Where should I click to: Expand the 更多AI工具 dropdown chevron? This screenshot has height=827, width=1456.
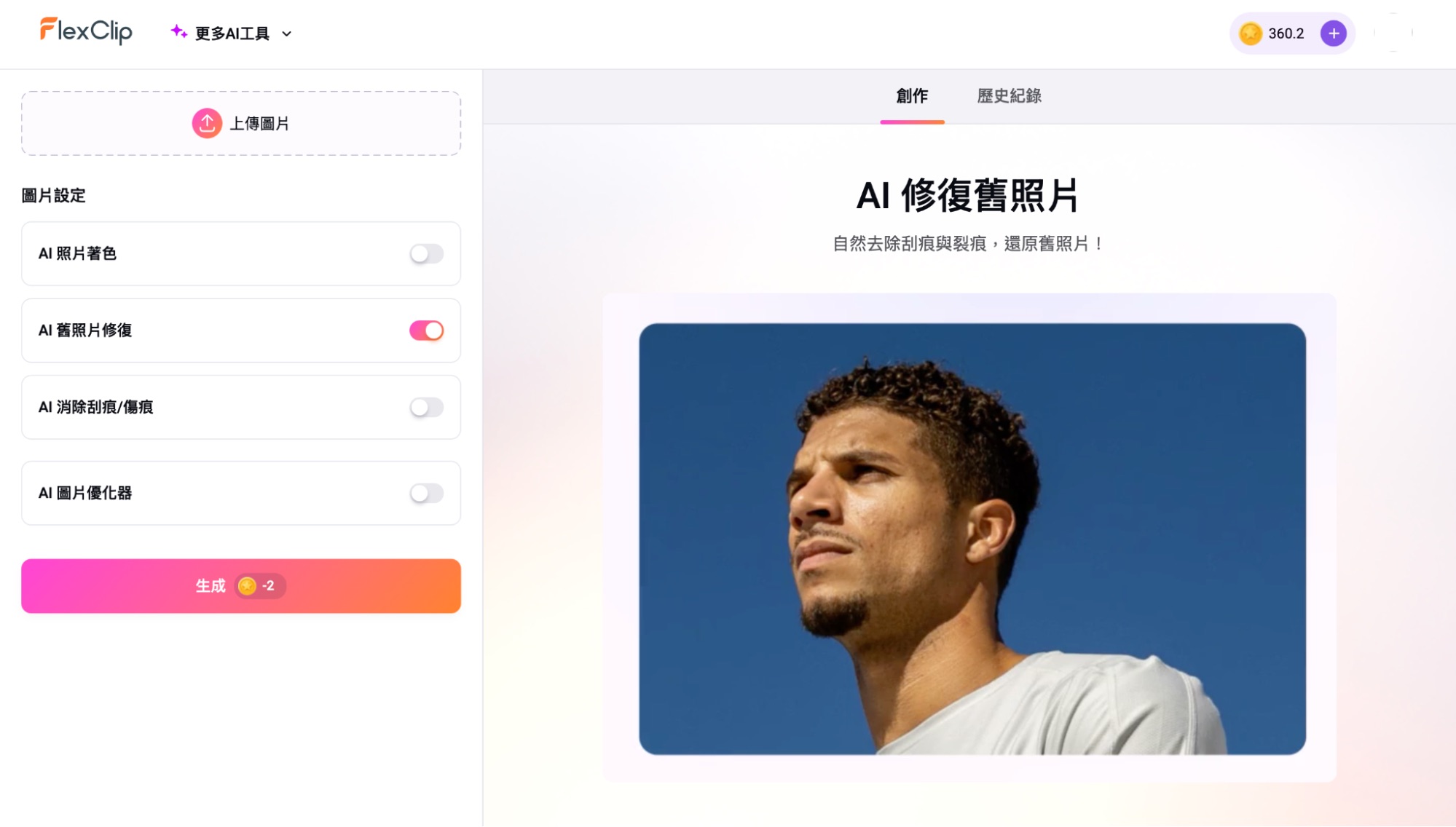coord(287,33)
